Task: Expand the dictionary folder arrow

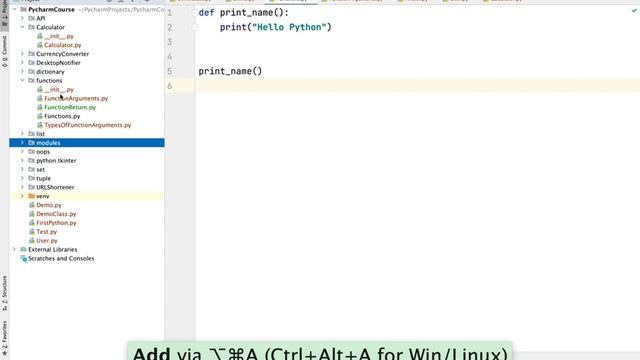Action: [x=22, y=71]
